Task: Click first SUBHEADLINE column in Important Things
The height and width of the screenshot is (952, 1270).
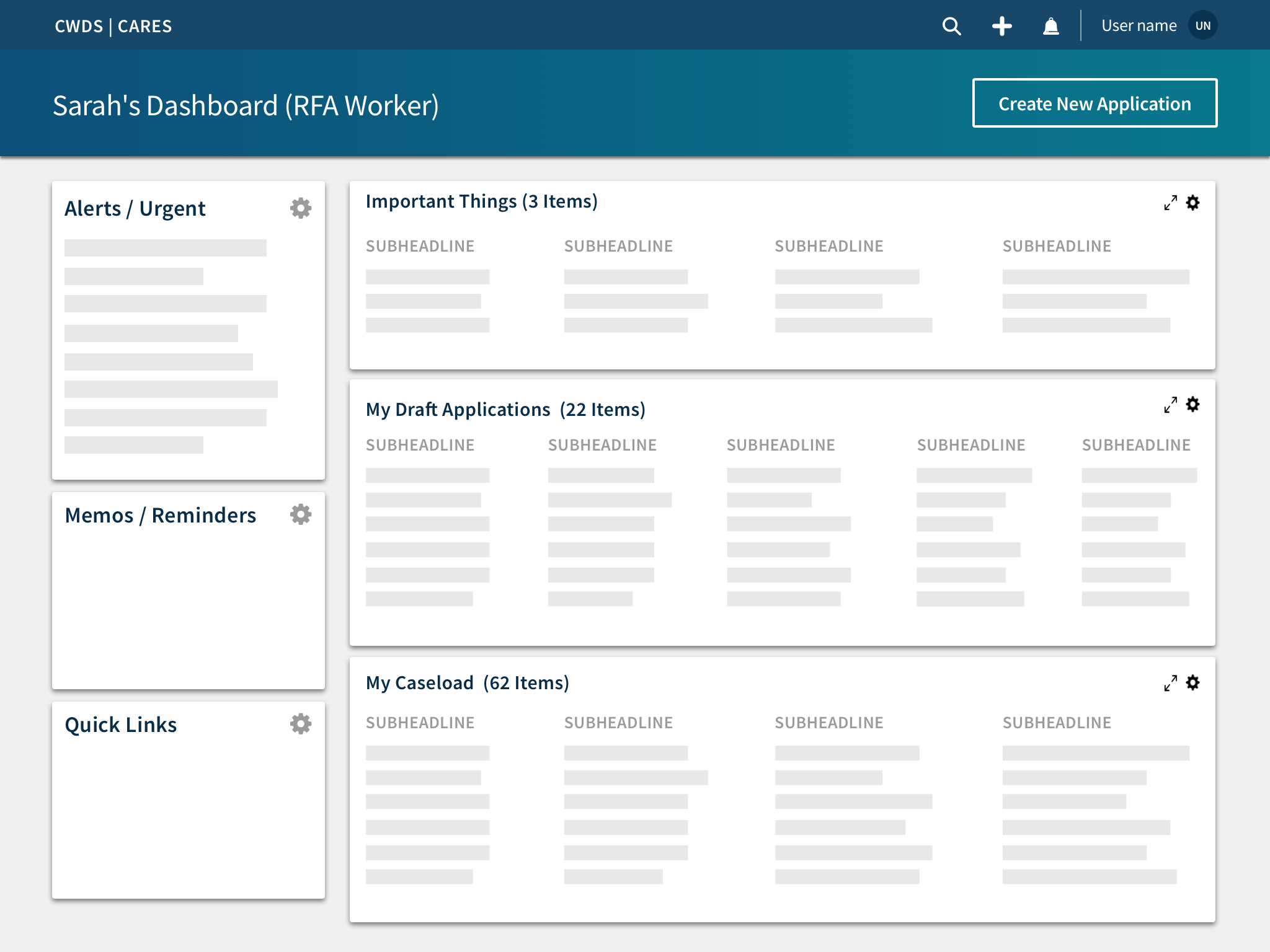Action: click(x=420, y=246)
